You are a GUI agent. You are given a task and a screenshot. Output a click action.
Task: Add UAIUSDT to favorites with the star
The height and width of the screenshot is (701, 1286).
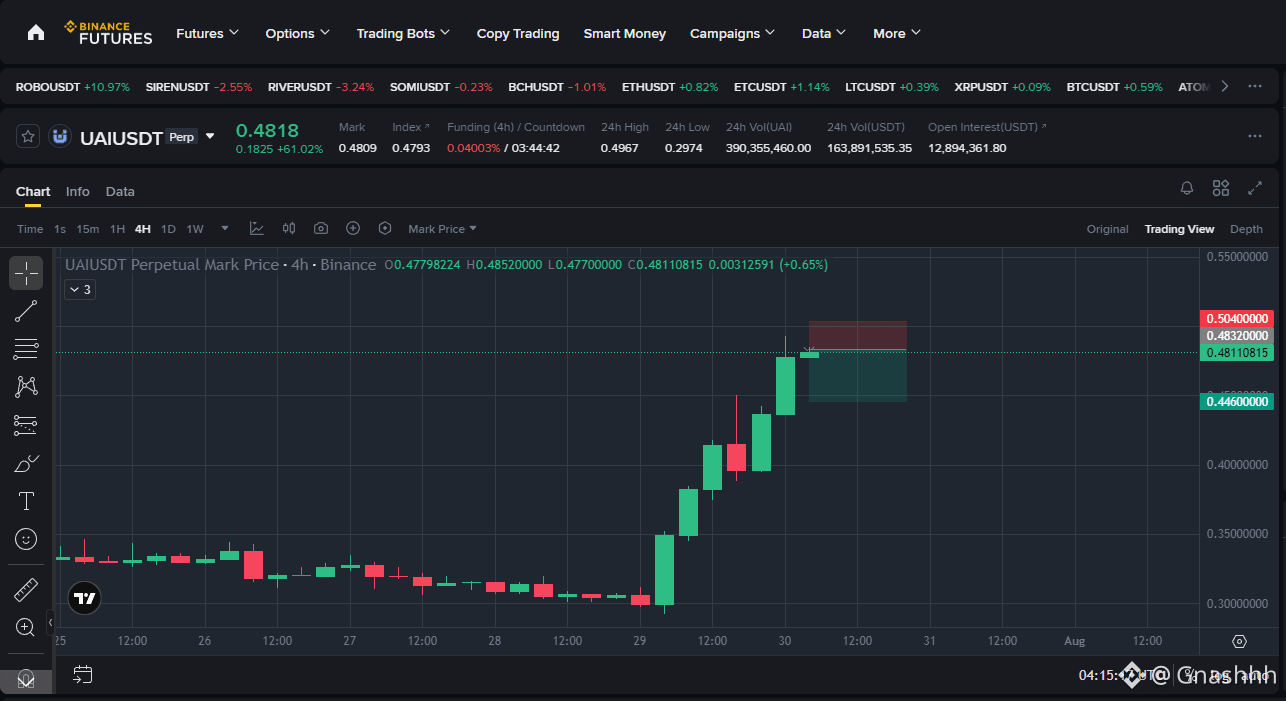[x=29, y=136]
